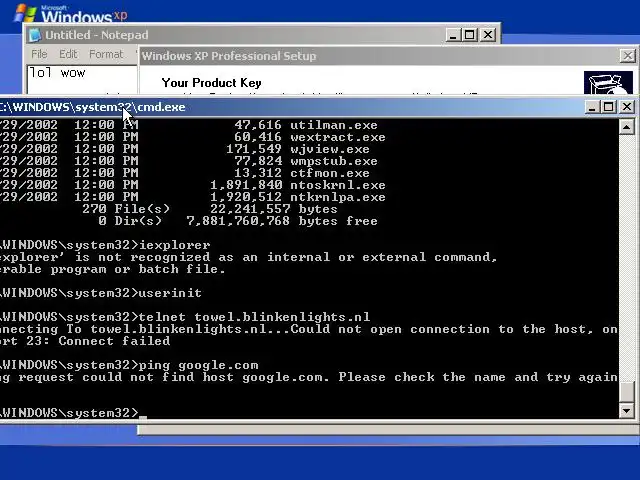Open the File menu in Notepad
640x480 pixels.
tap(39, 54)
